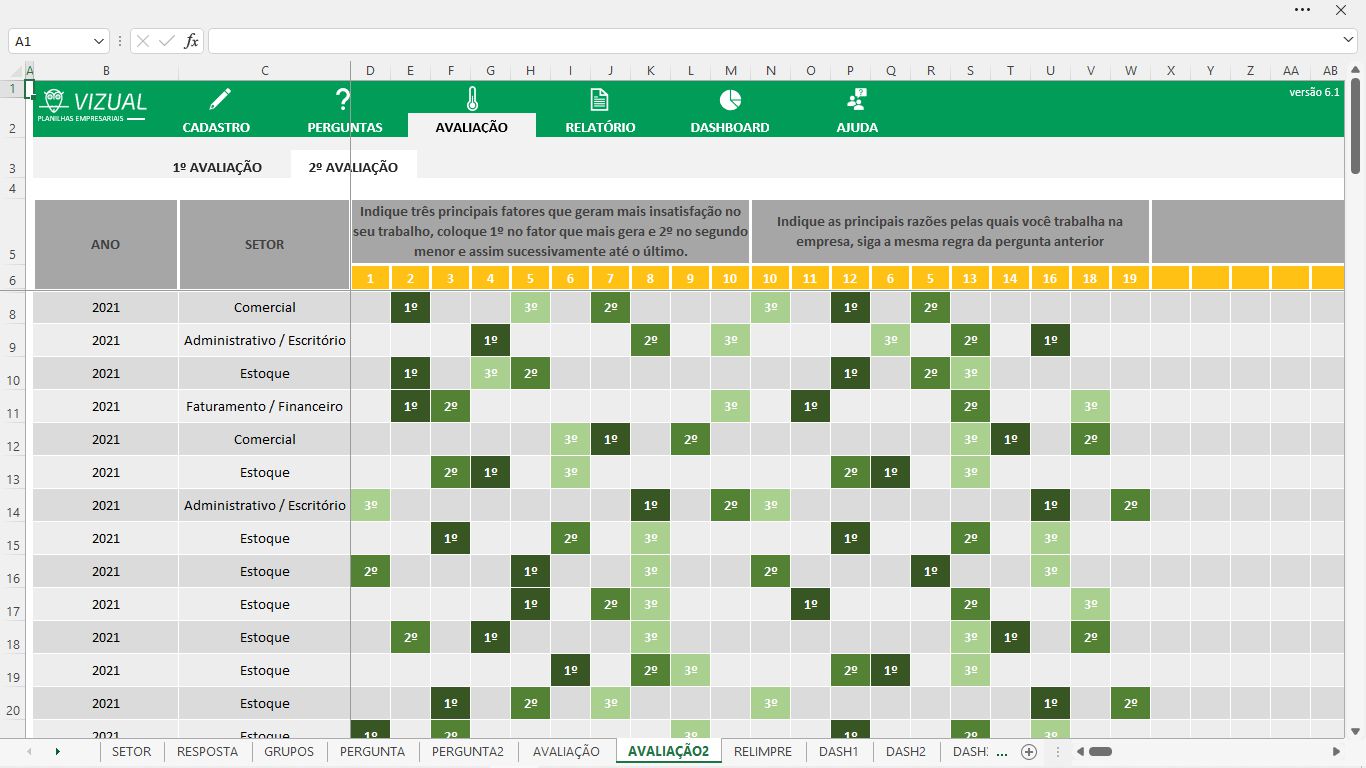Click the Vizual owl logo
Image resolution: width=1366 pixels, height=768 pixels.
pos(54,101)
